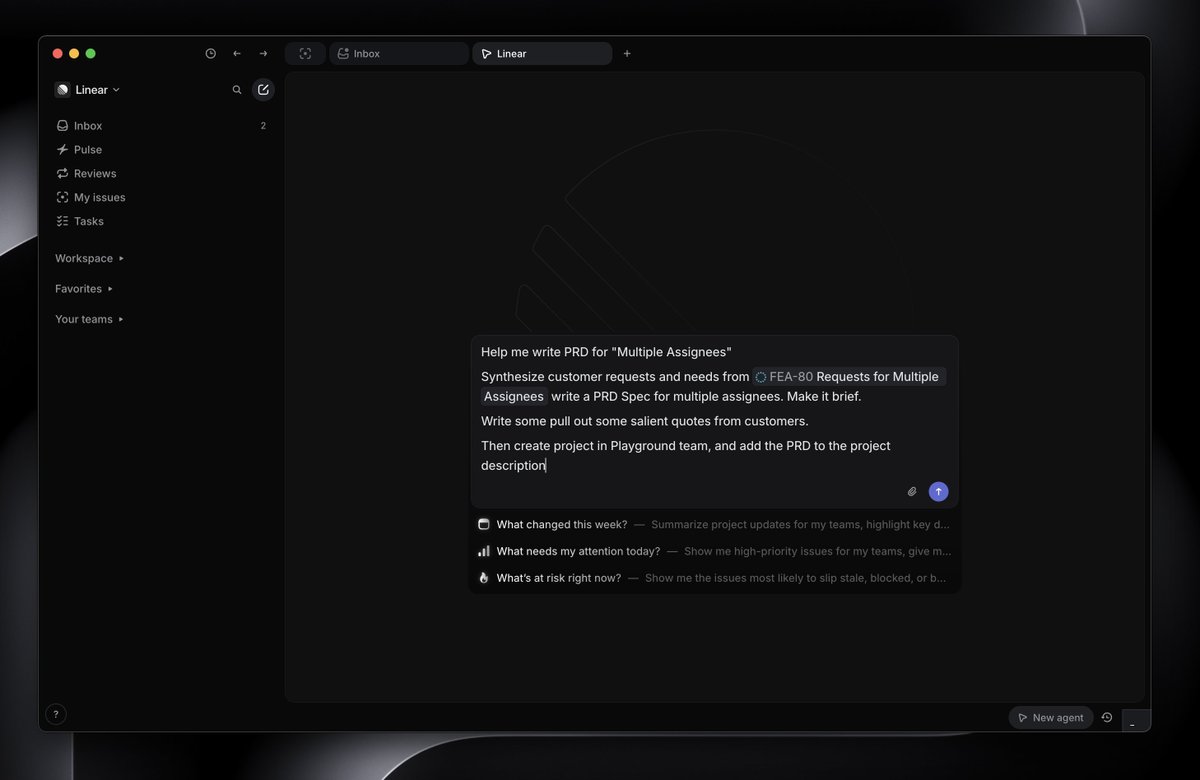The height and width of the screenshot is (780, 1200).
Task: Click the Tasks checklist icon
Action: (63, 222)
